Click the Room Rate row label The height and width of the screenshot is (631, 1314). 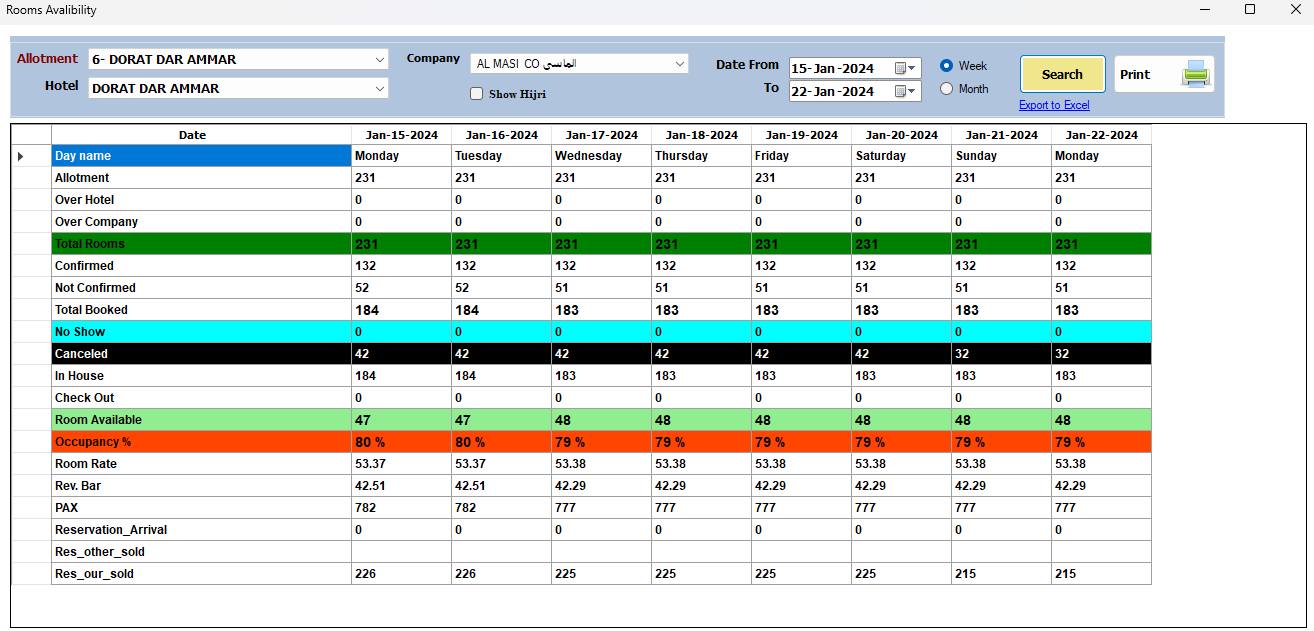point(201,464)
